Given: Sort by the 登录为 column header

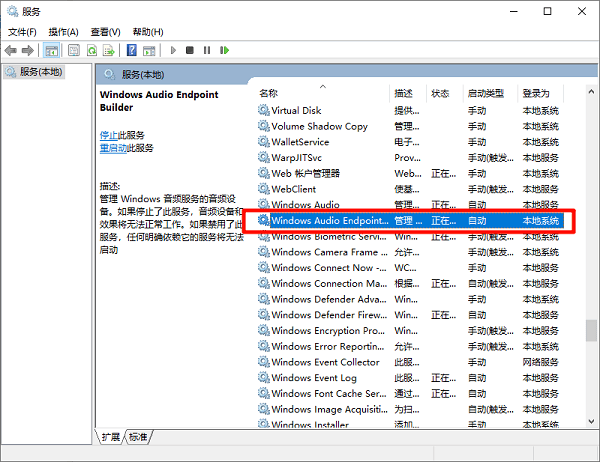Looking at the screenshot, I should tap(541, 93).
